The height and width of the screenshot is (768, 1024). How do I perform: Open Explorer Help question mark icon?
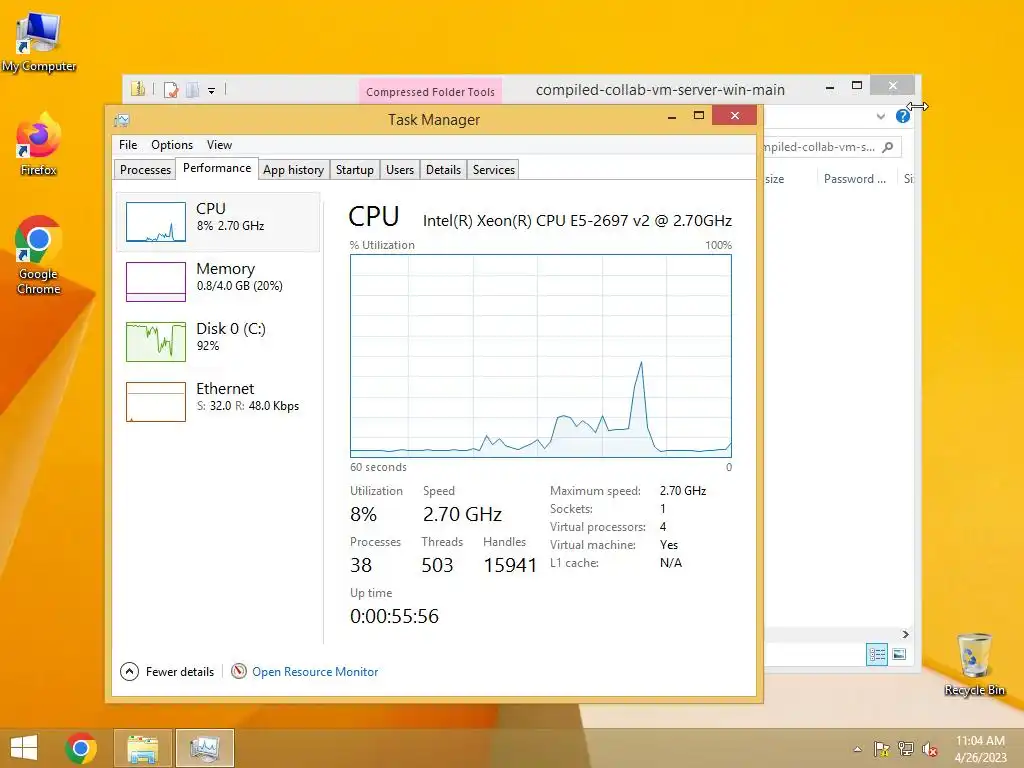(x=903, y=116)
